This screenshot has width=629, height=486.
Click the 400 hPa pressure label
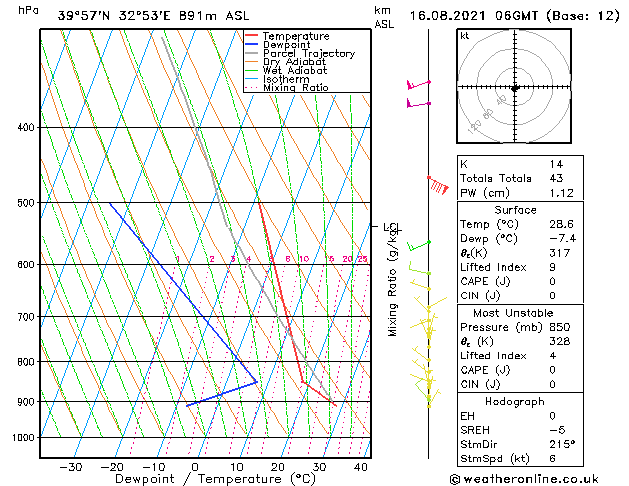26,128
